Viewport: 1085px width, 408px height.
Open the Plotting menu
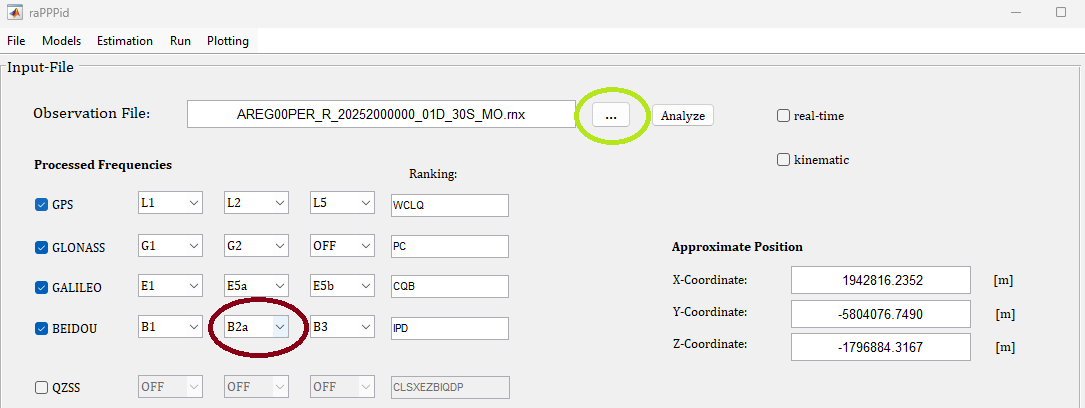pyautogui.click(x=230, y=41)
